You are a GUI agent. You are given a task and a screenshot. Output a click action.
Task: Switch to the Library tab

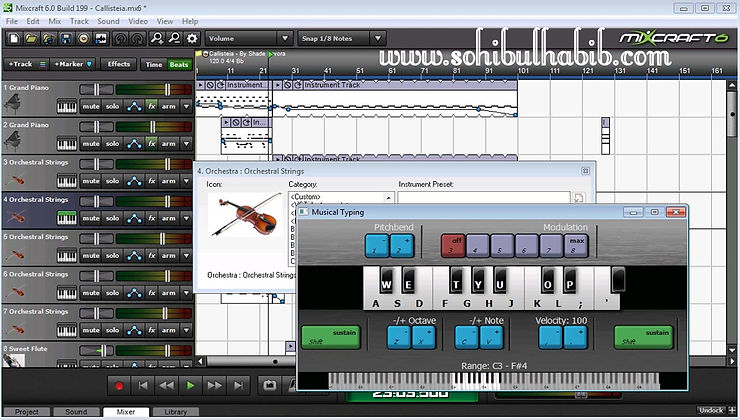click(176, 412)
